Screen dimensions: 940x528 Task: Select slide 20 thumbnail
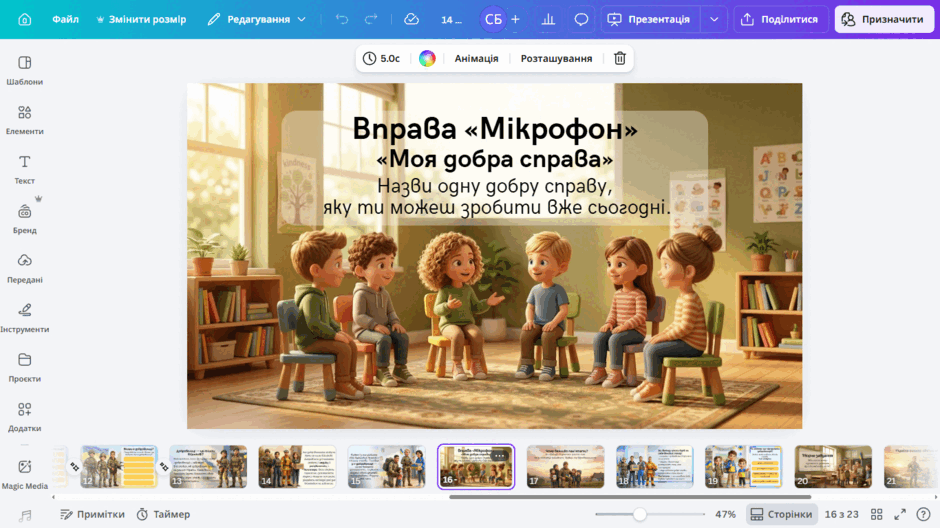pos(833,466)
